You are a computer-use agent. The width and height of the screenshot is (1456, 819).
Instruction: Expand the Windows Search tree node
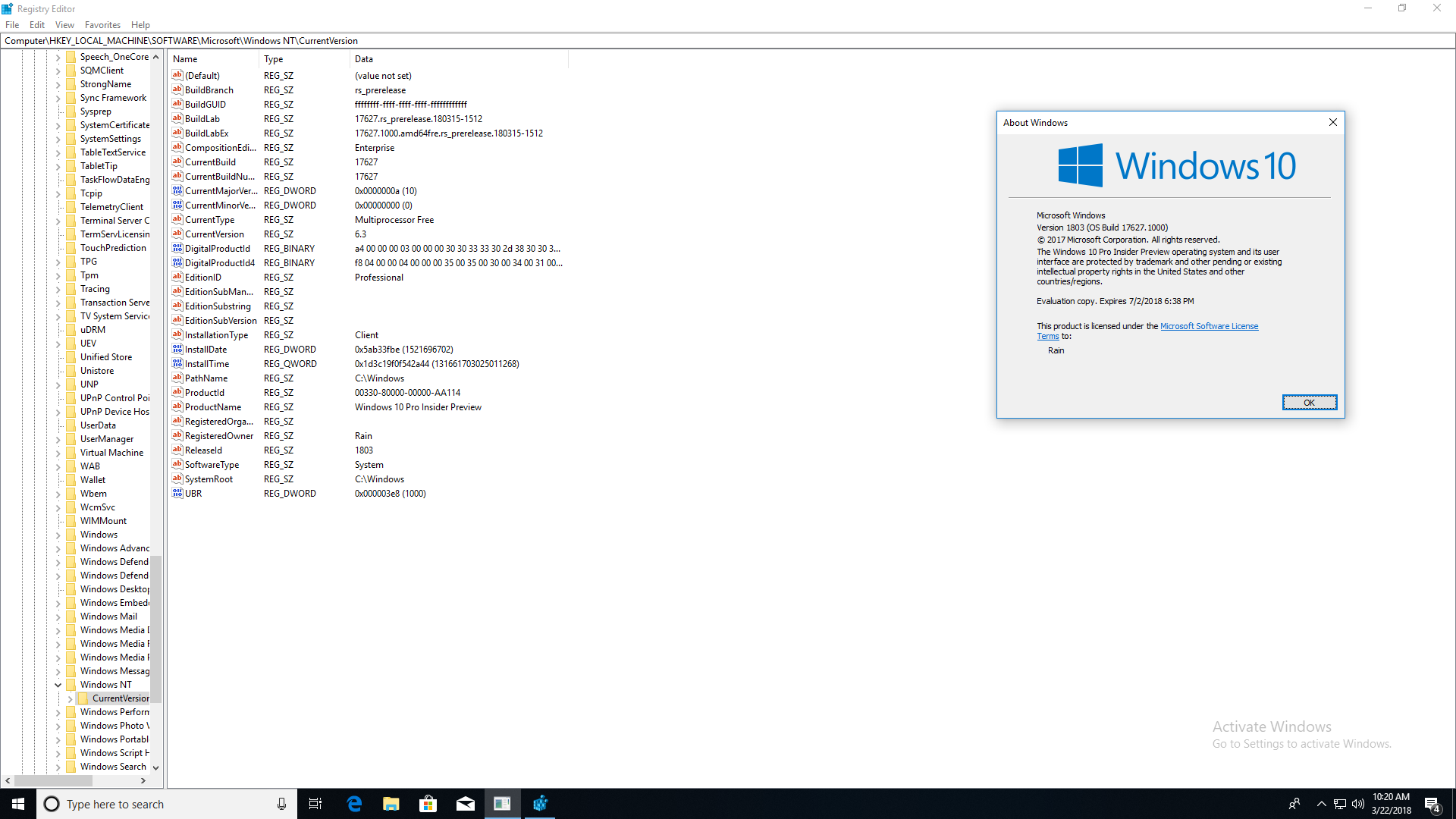(x=58, y=766)
